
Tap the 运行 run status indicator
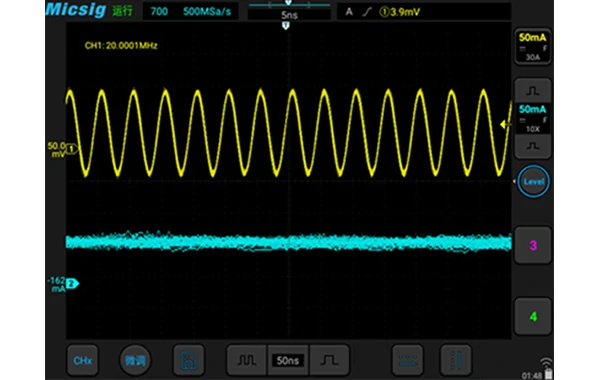[x=122, y=11]
